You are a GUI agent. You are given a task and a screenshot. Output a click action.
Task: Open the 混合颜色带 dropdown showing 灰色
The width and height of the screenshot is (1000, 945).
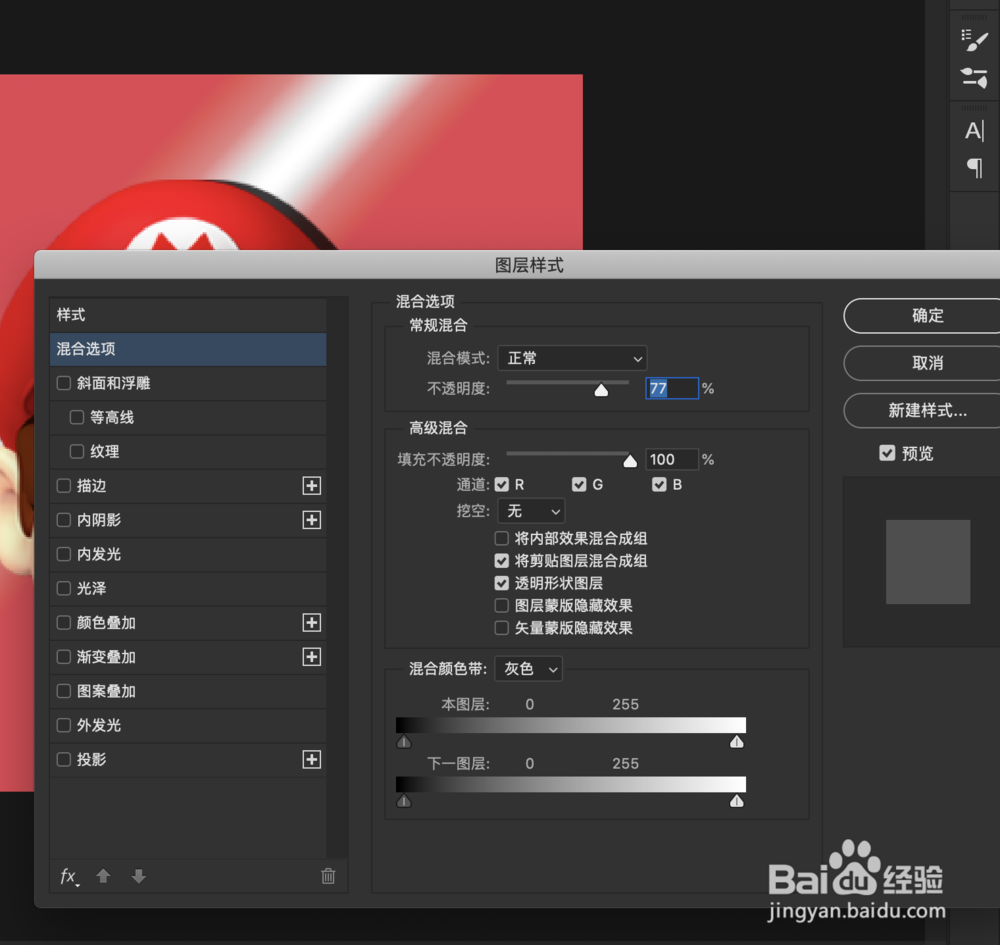pos(529,669)
